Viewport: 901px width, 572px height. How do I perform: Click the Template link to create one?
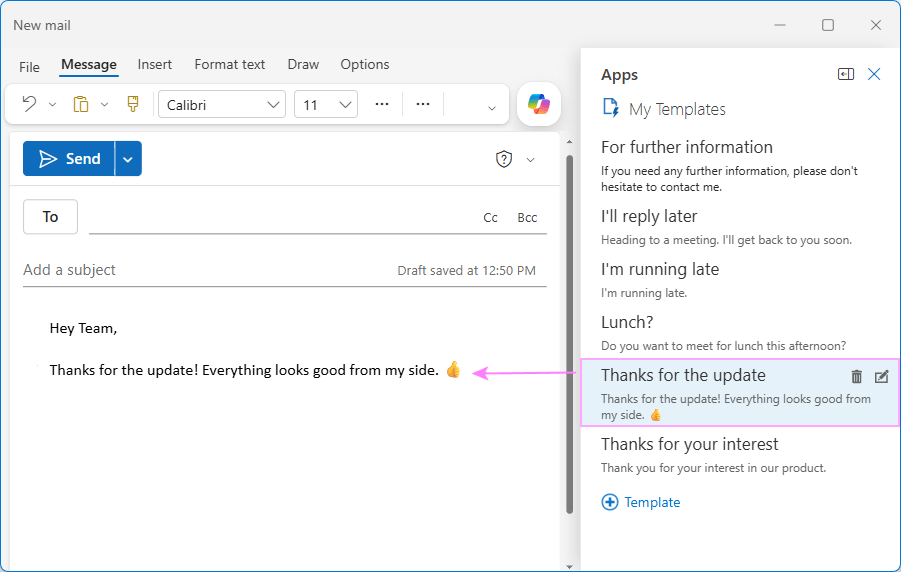pos(652,502)
